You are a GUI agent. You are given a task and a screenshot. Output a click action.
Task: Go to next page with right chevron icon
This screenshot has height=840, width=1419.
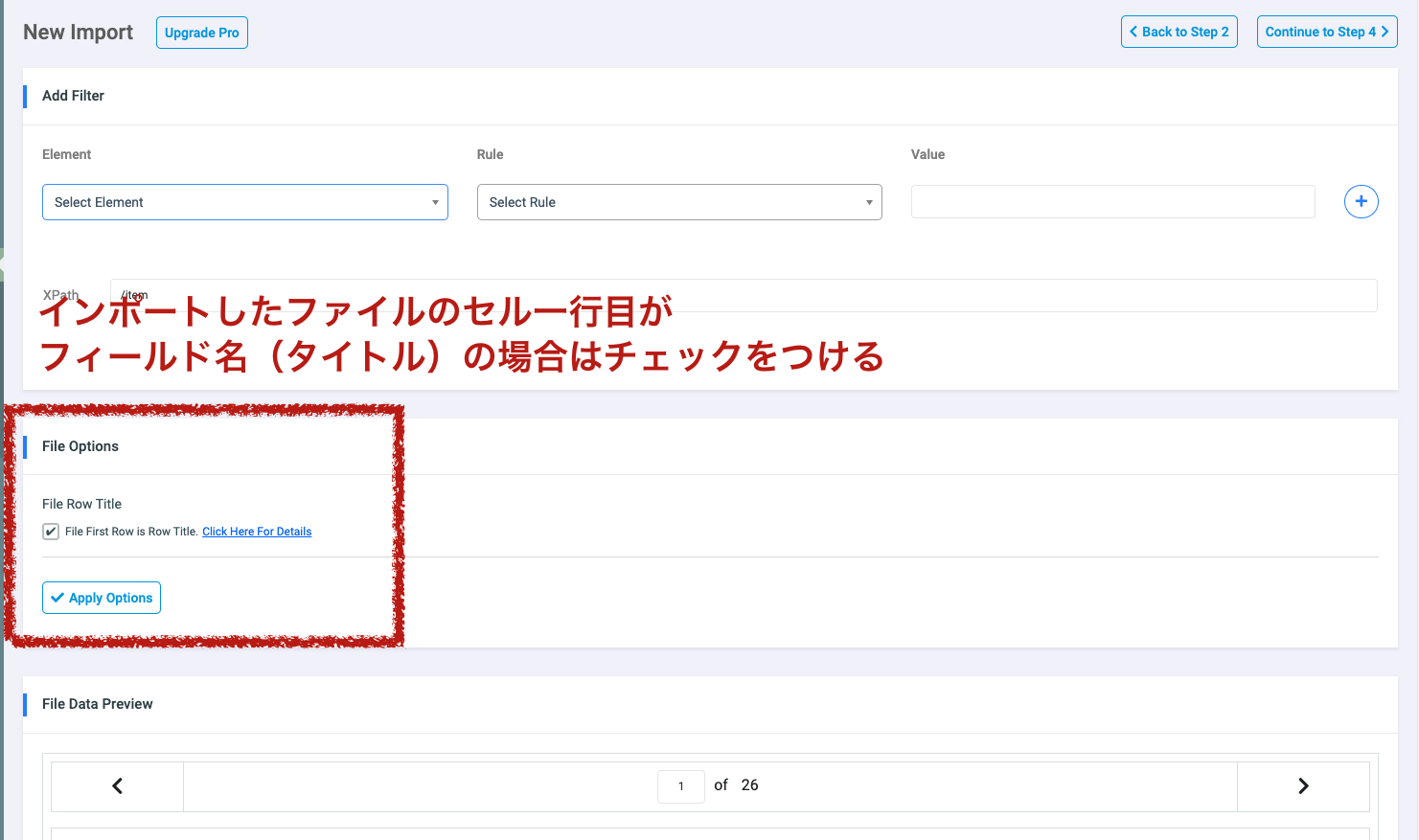click(x=1303, y=785)
